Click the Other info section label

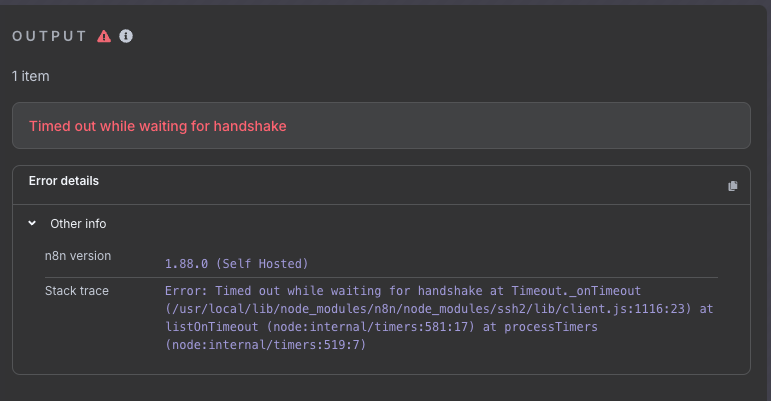pos(78,224)
